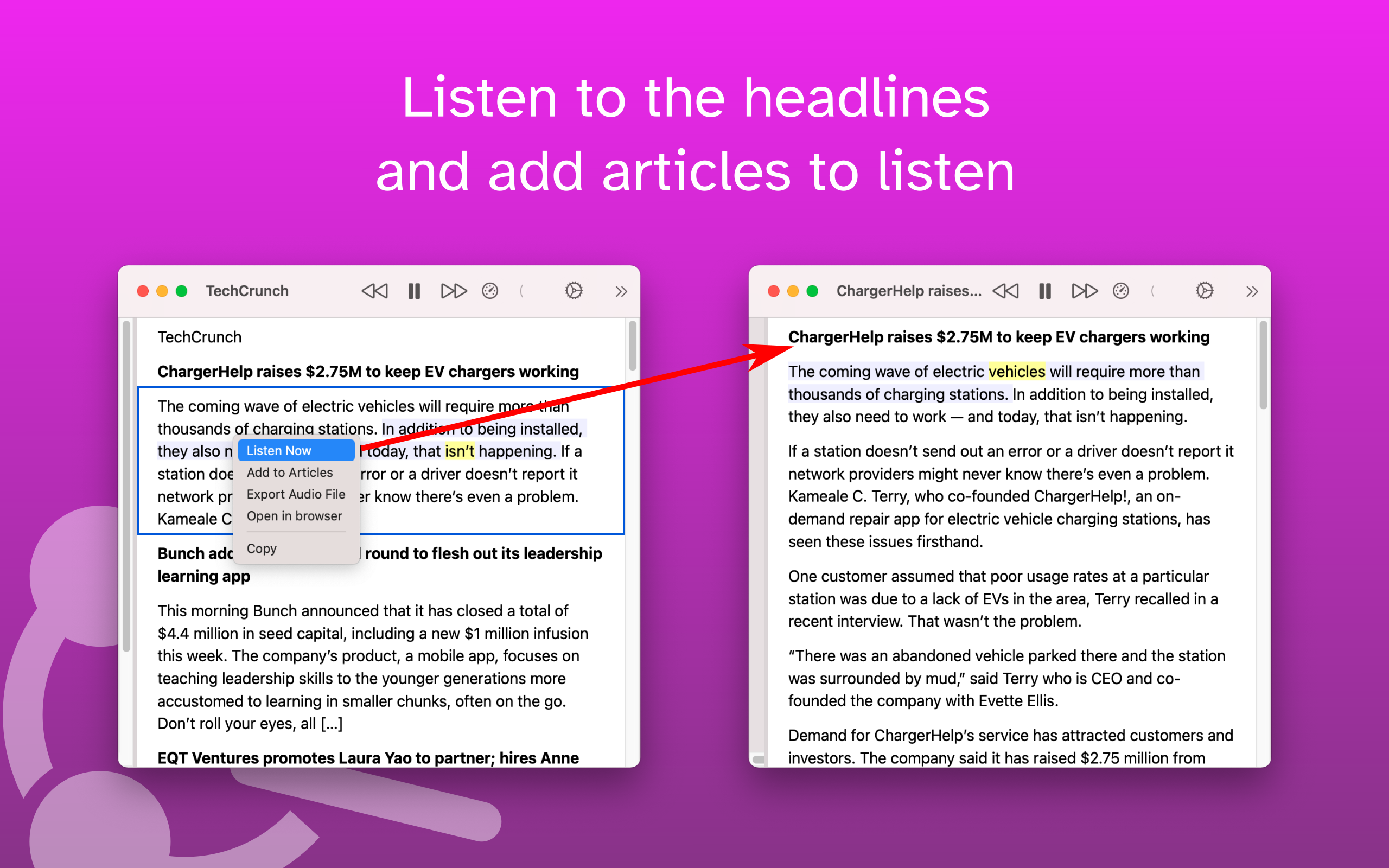Rewind in the TechCrunch window
The width and height of the screenshot is (1389, 868).
(375, 291)
